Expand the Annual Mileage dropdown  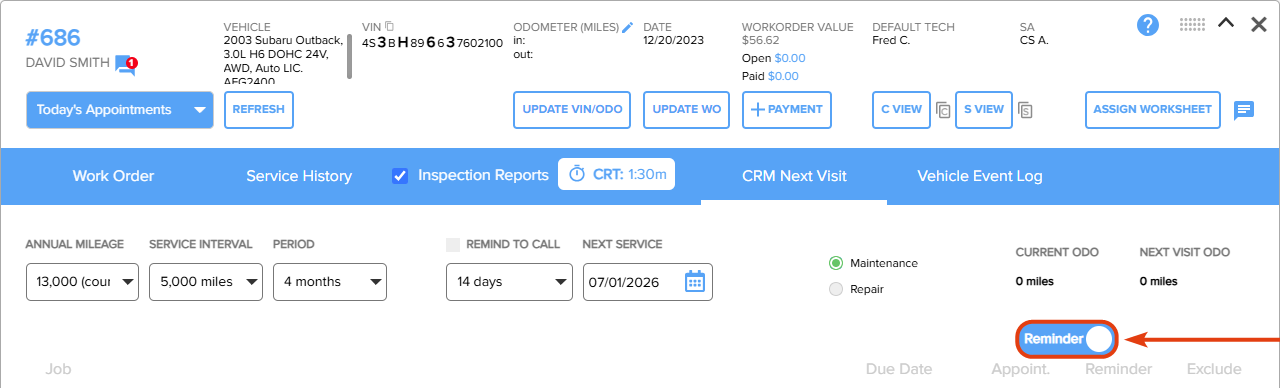[82, 282]
